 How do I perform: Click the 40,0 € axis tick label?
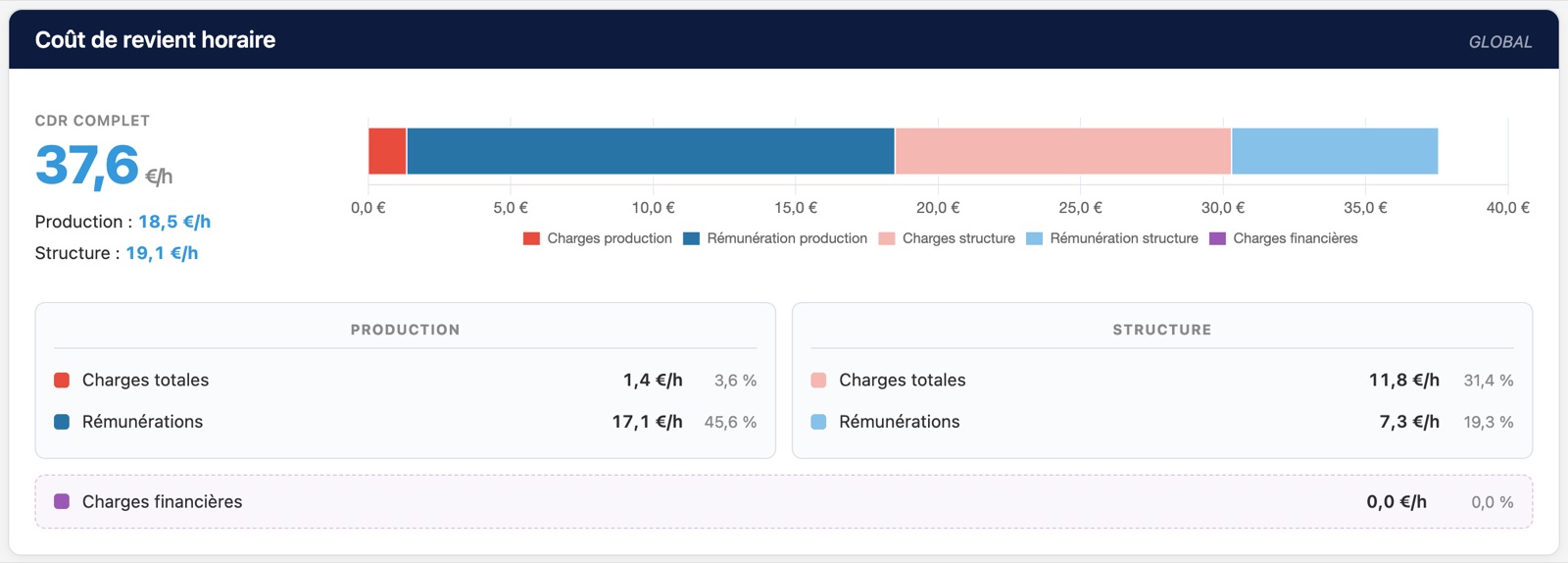1507,208
